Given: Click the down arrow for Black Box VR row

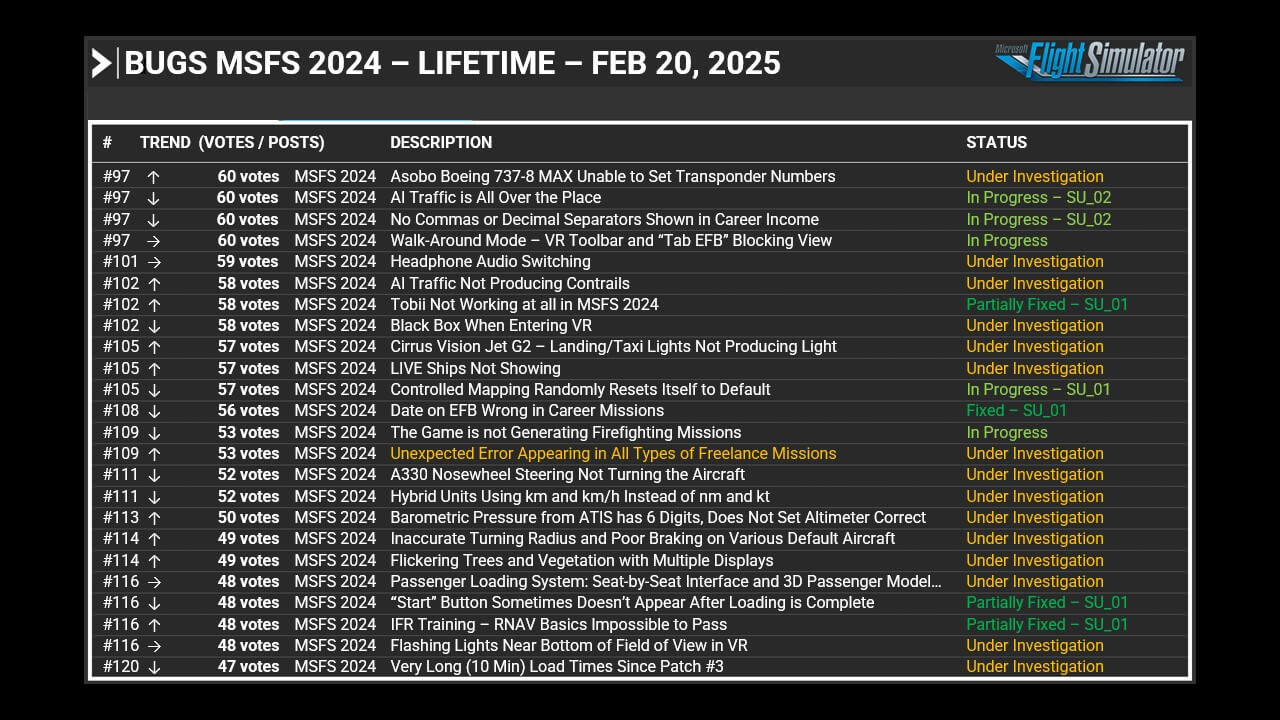Looking at the screenshot, I should [153, 326].
